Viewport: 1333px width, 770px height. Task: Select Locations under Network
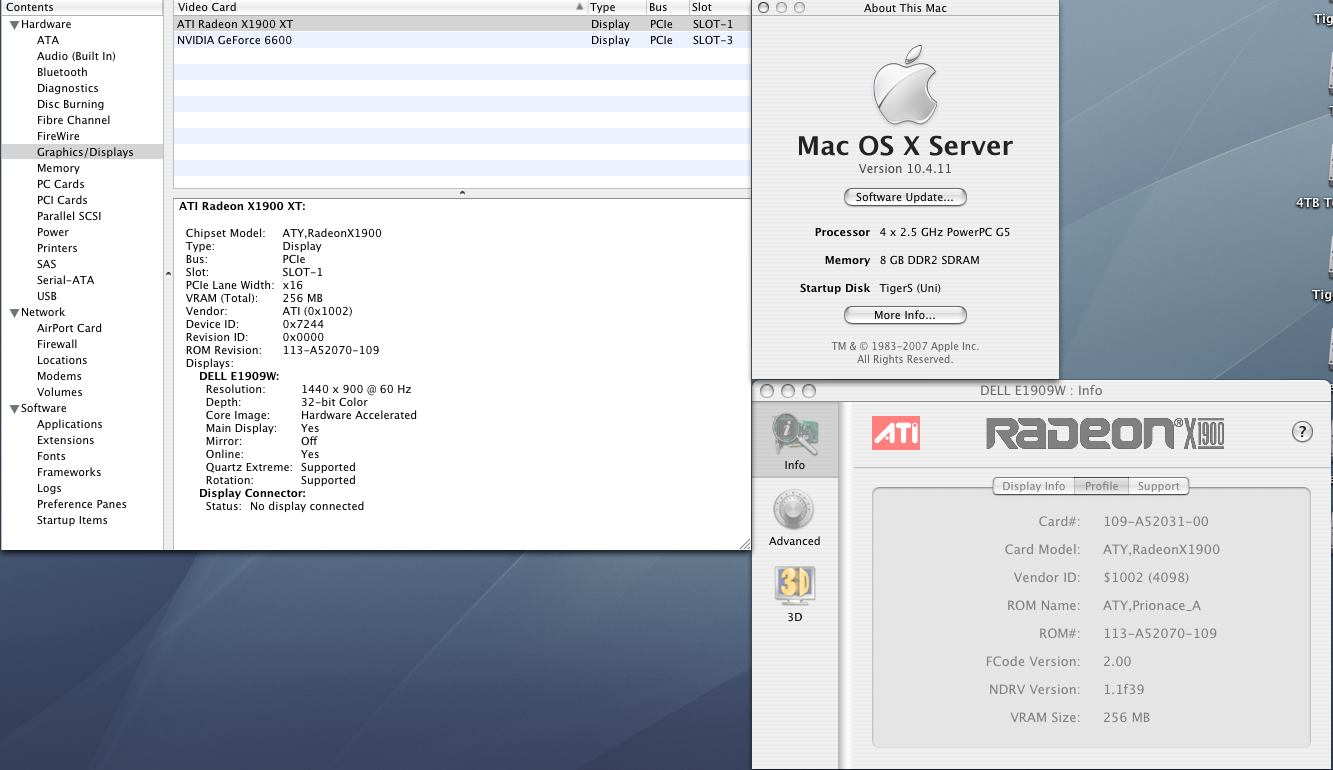point(62,360)
